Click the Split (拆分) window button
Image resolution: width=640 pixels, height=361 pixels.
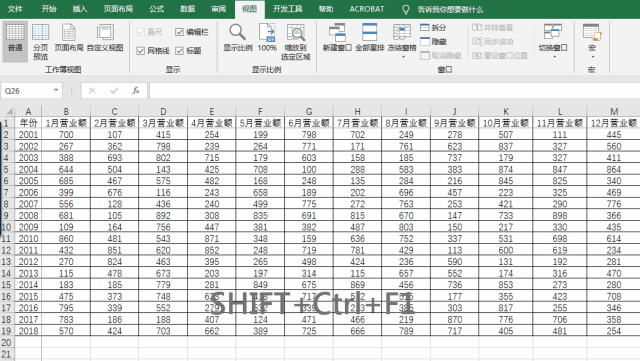433,27
